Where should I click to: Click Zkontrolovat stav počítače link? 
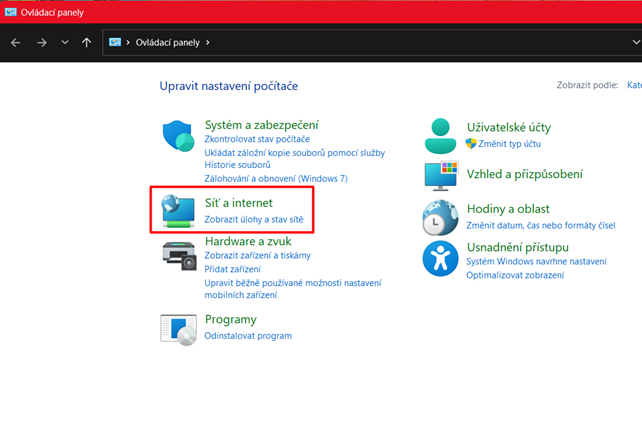point(257,139)
